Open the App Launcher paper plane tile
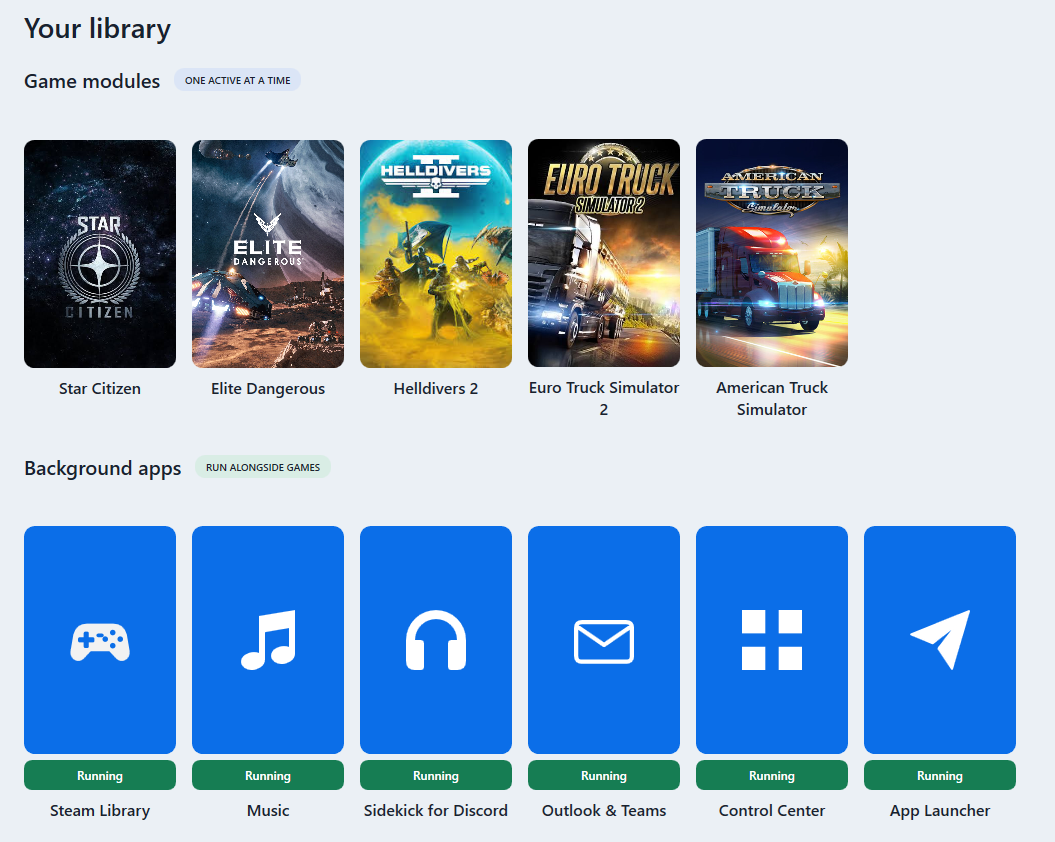This screenshot has width=1055, height=842. [x=940, y=639]
